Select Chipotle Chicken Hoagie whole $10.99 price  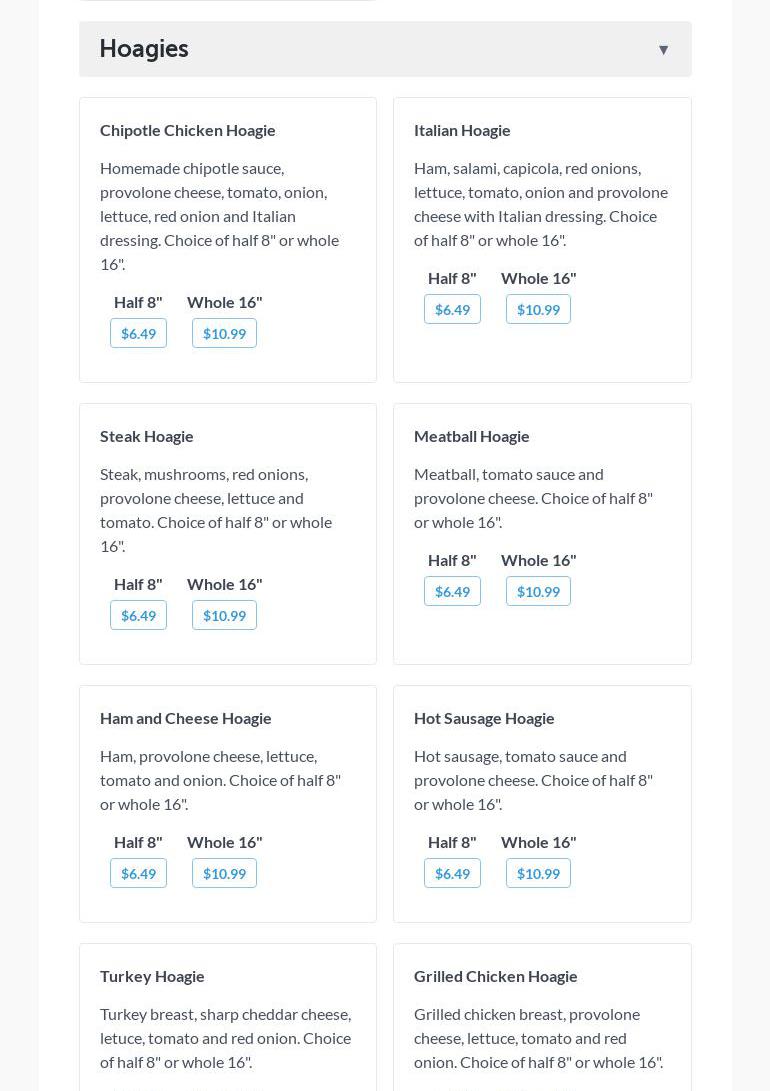click(224, 333)
